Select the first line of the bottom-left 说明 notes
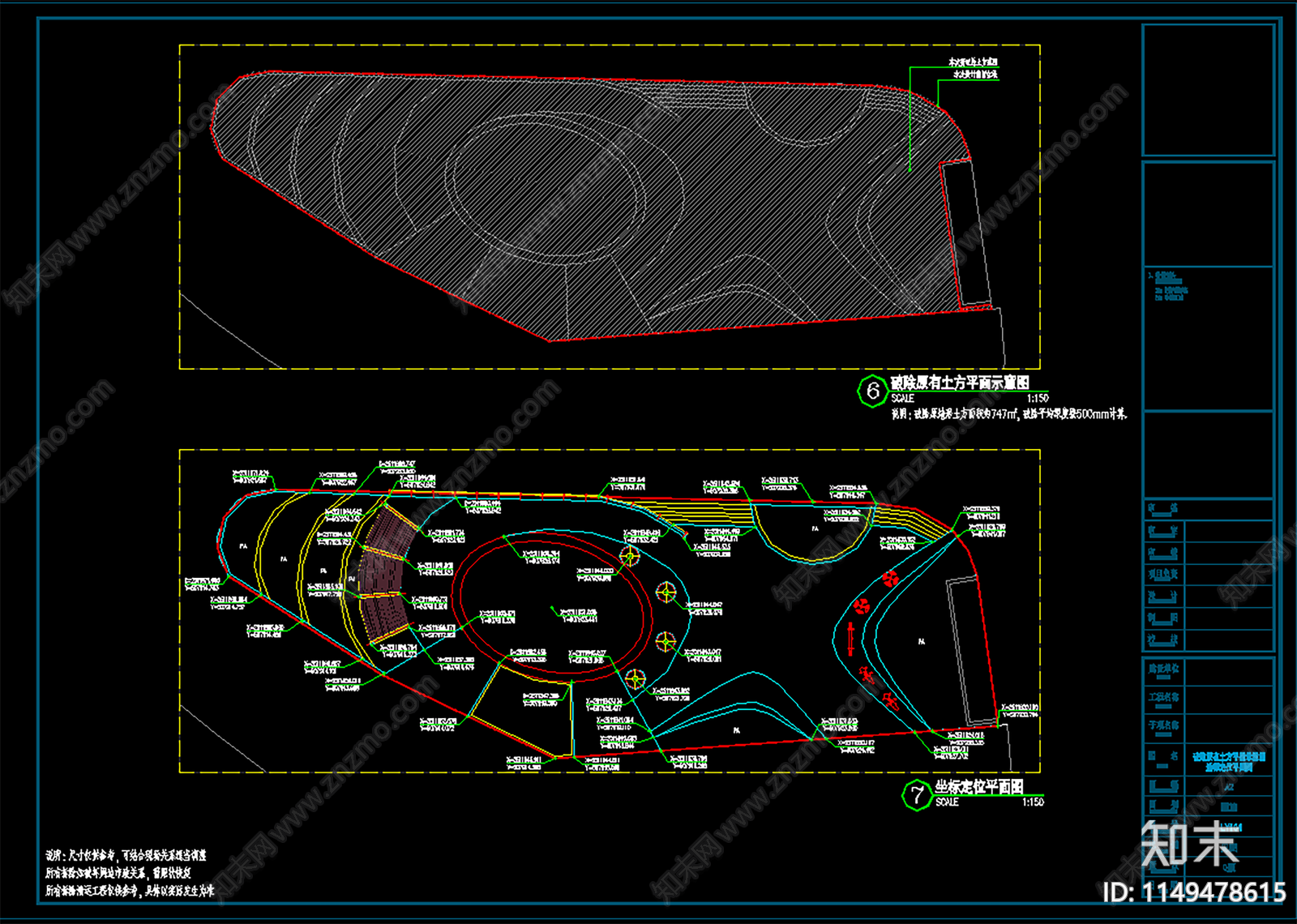The height and width of the screenshot is (924, 1297). [126, 855]
